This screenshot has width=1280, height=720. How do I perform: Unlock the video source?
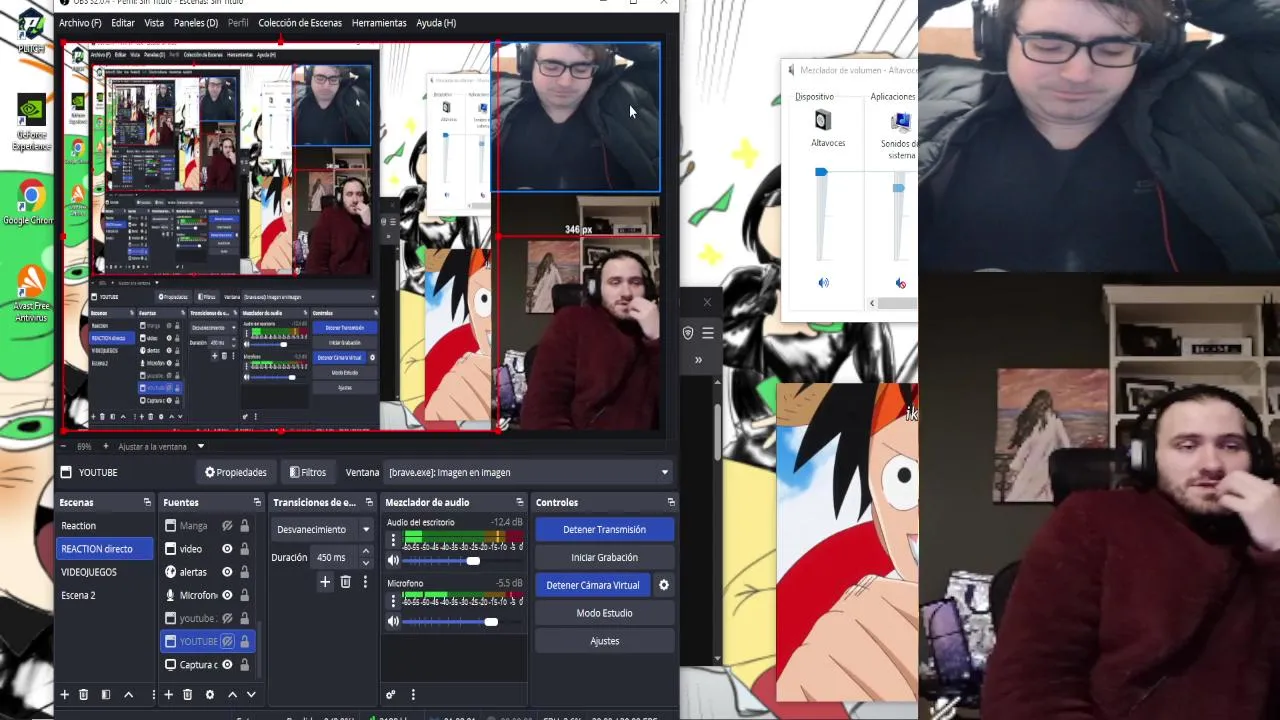244,549
